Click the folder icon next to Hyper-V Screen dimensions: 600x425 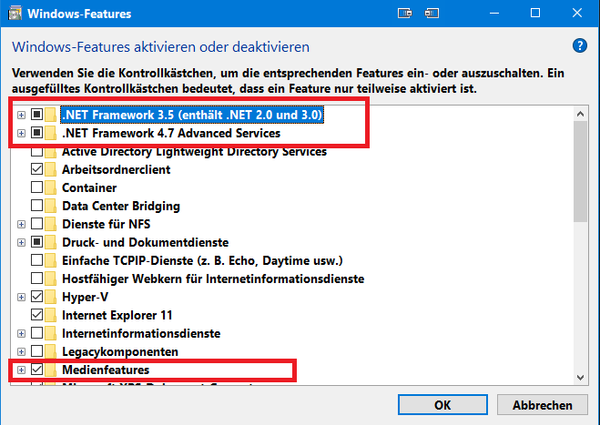pyautogui.click(x=51, y=297)
